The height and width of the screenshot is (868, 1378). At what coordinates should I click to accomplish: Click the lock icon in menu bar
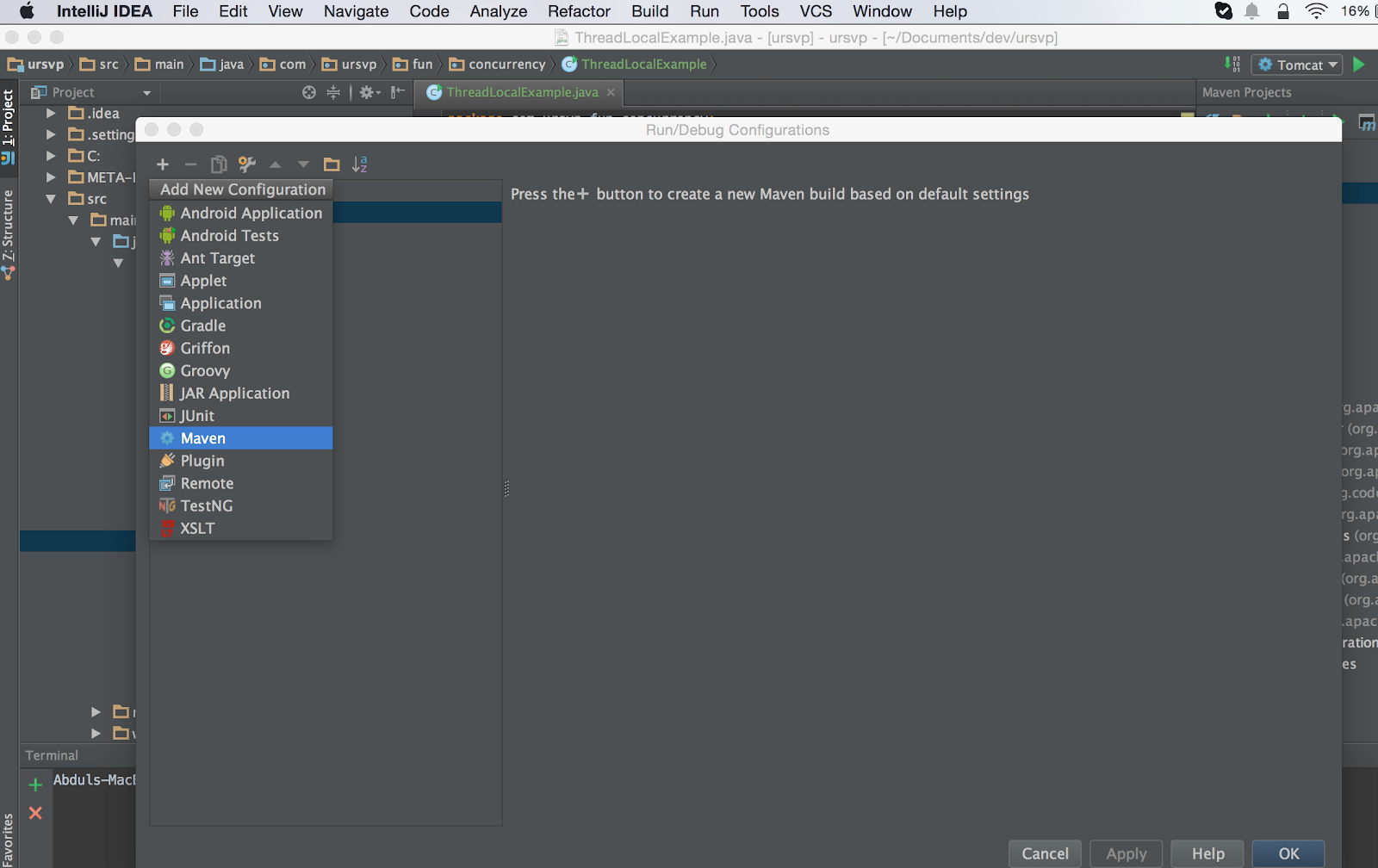click(1283, 11)
